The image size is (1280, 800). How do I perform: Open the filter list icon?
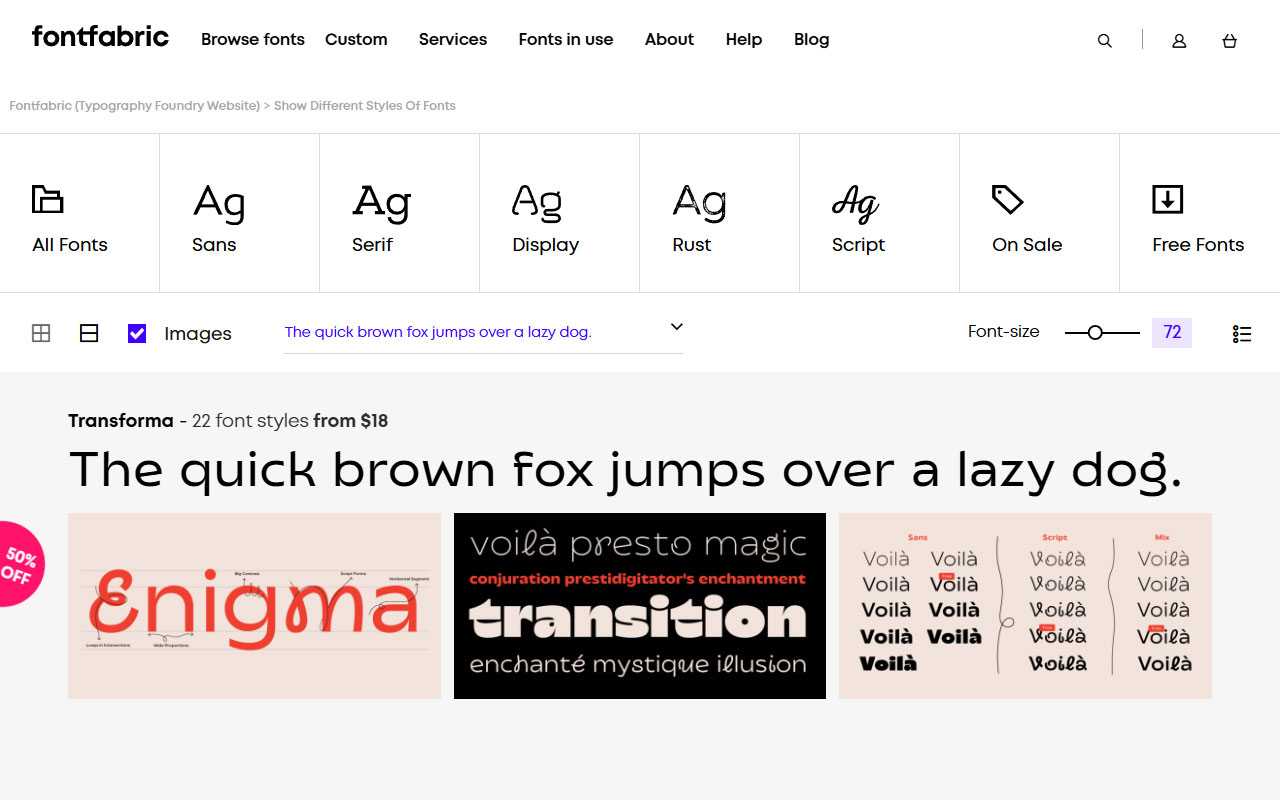[1242, 334]
